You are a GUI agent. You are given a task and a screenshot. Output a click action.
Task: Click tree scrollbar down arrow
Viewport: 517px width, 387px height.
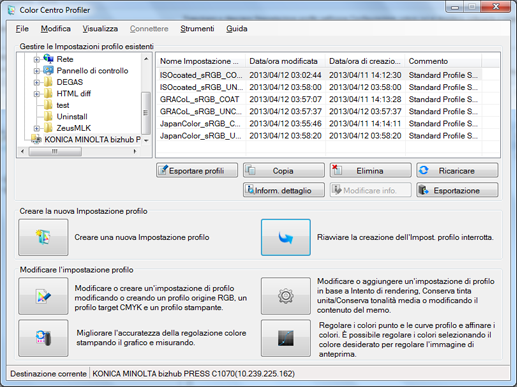pos(146,141)
